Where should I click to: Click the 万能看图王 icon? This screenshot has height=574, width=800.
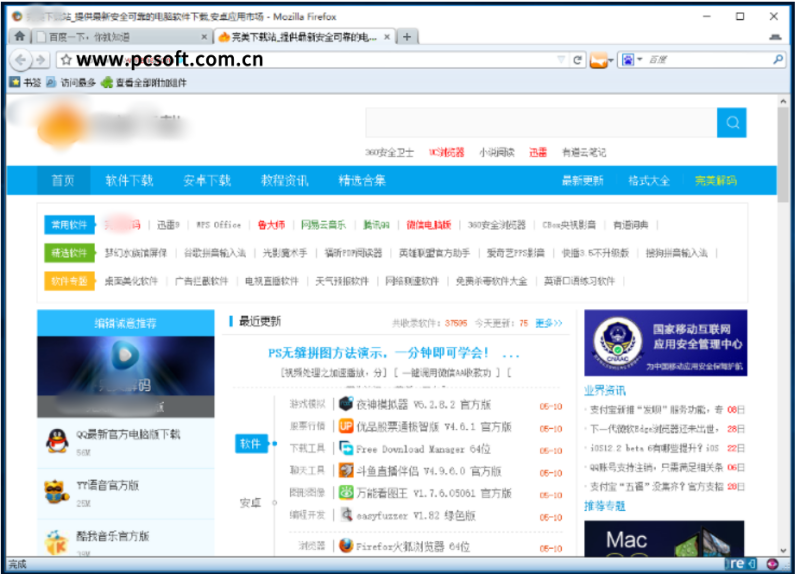(x=346, y=493)
